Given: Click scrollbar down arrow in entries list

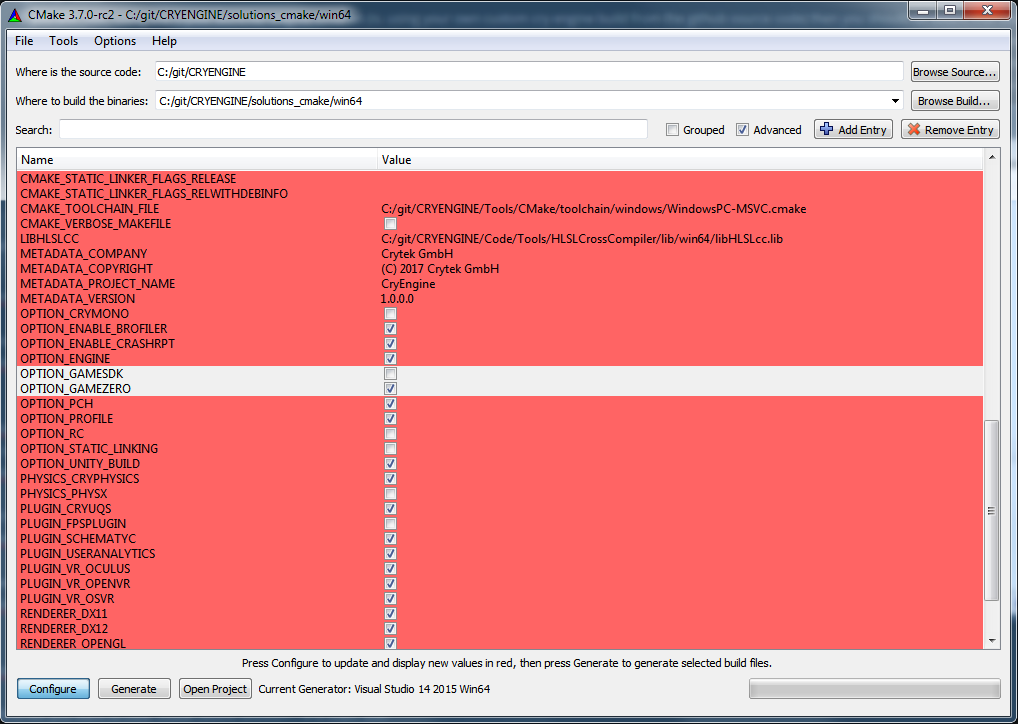Looking at the screenshot, I should [x=991, y=641].
